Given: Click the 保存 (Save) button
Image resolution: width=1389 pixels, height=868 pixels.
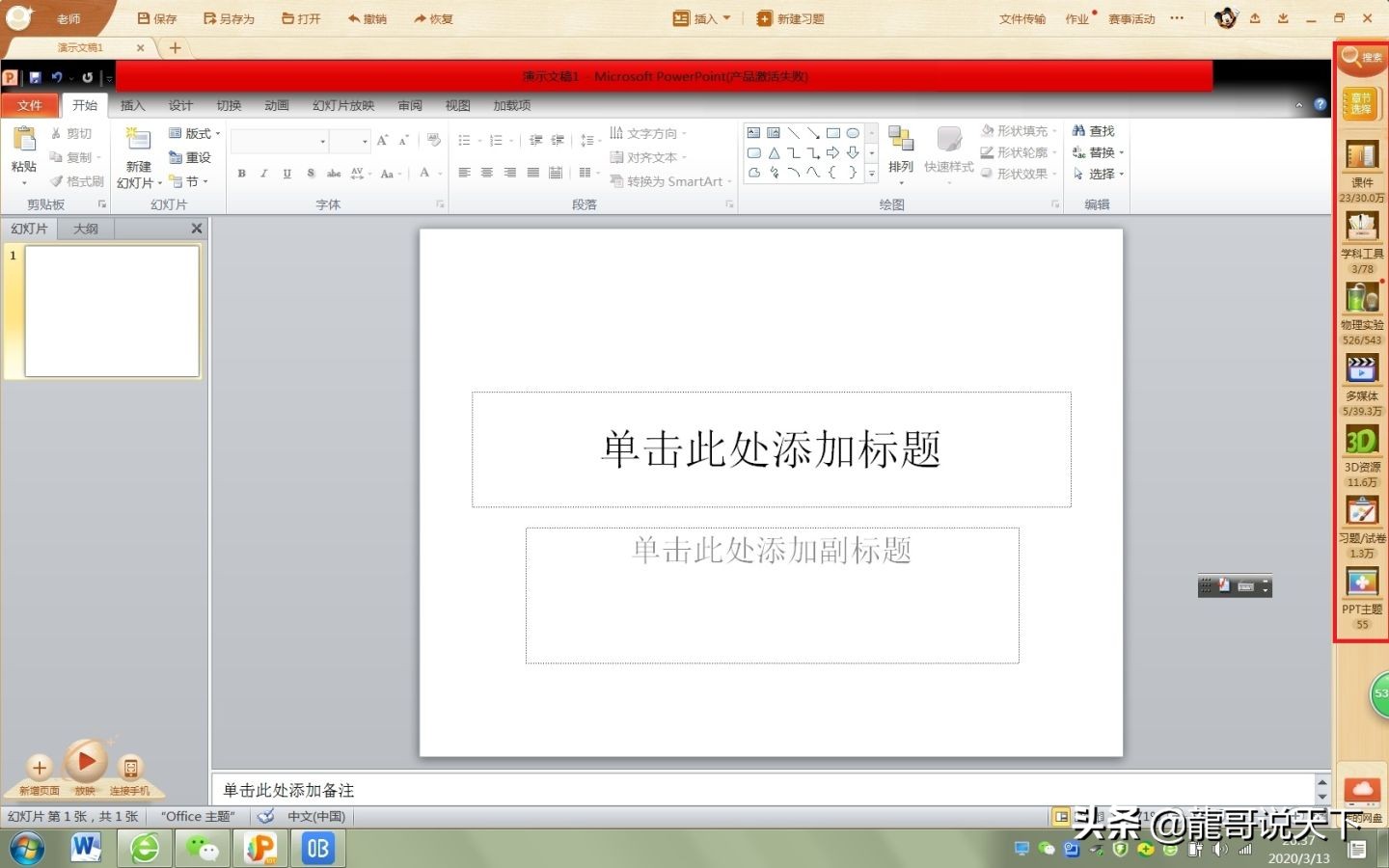Looking at the screenshot, I should coord(156,17).
